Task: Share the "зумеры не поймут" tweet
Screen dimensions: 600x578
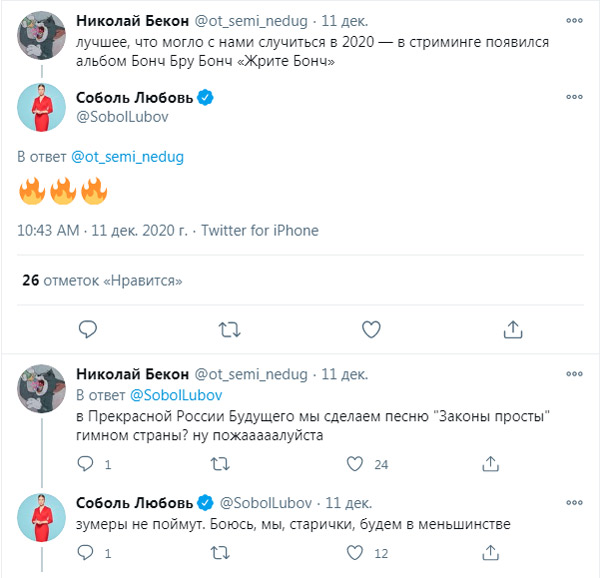Action: pyautogui.click(x=490, y=552)
